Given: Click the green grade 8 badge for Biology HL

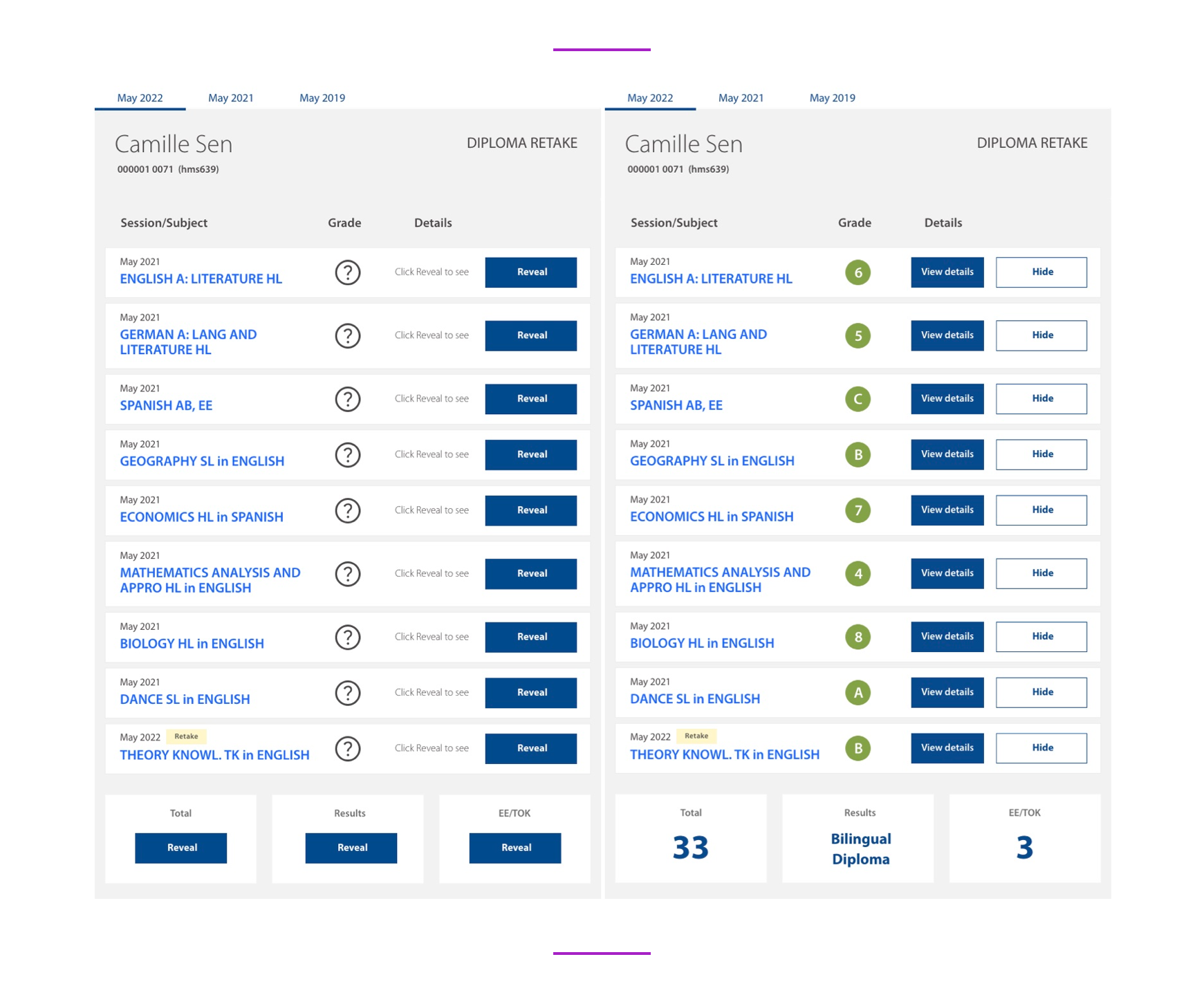Looking at the screenshot, I should click(858, 637).
